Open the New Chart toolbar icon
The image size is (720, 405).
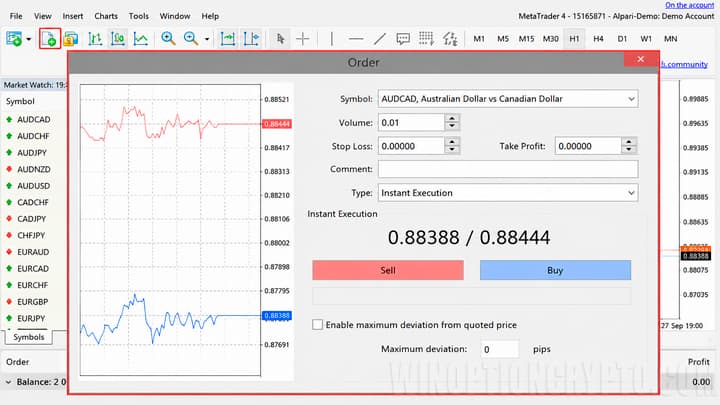tap(14, 39)
